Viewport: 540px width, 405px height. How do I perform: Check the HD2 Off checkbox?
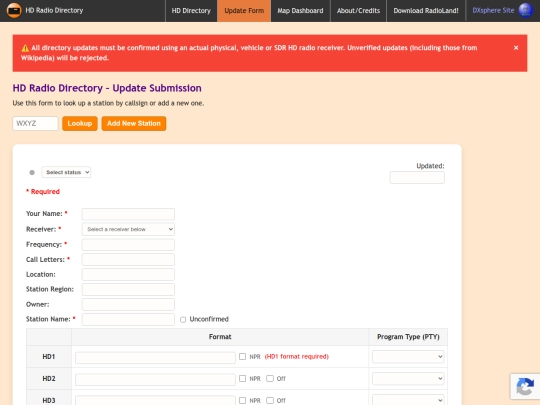[x=270, y=378]
